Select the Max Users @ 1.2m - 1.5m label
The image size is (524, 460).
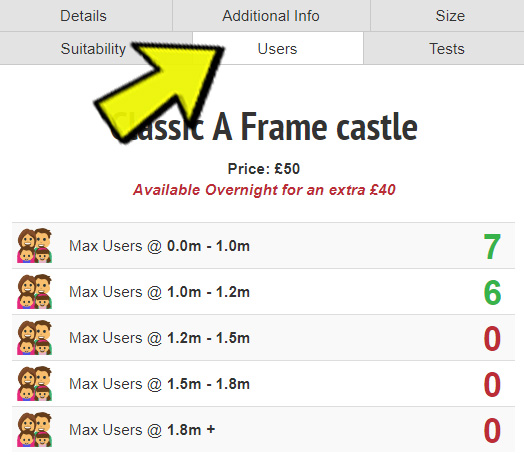(x=159, y=338)
